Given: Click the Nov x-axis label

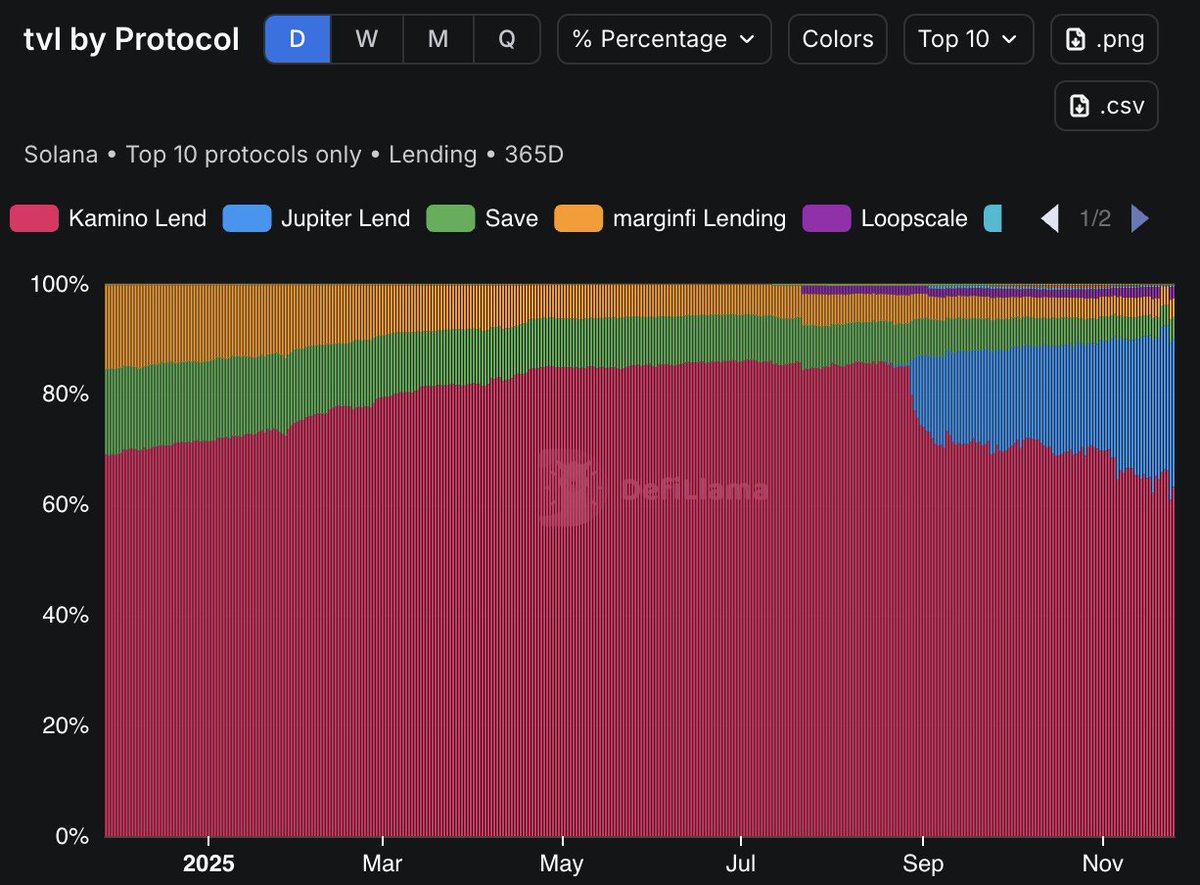Looking at the screenshot, I should pos(1102,863).
